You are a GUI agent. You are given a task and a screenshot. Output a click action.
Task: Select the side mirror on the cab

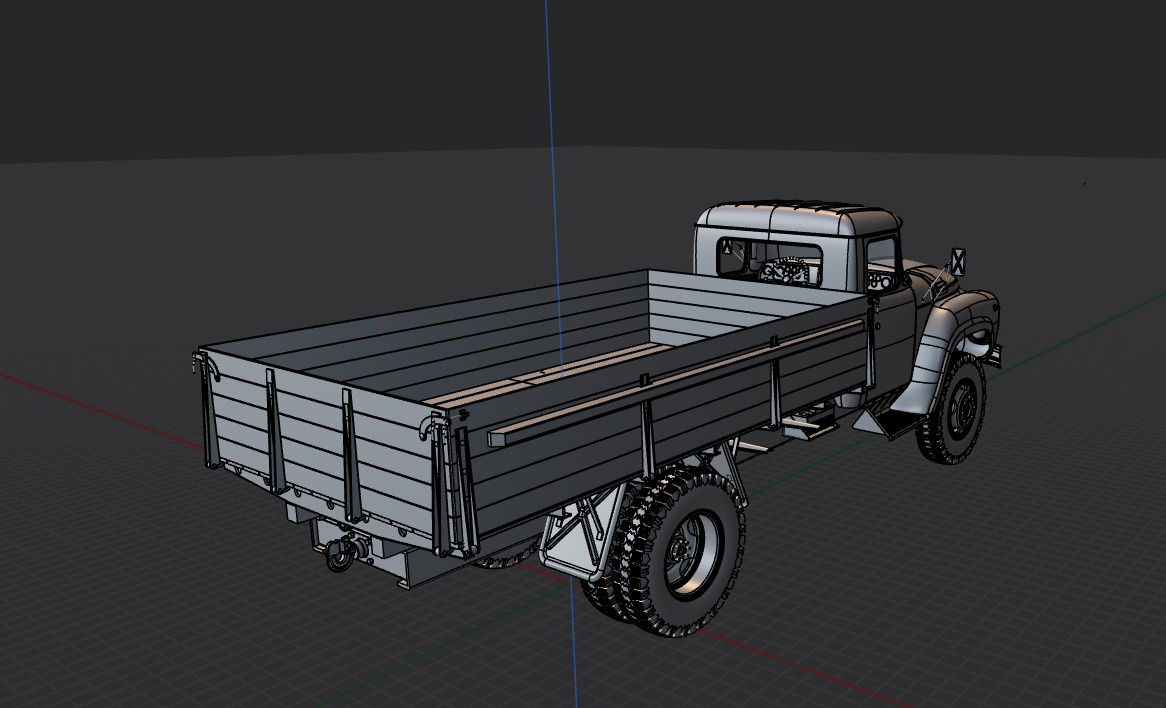[958, 262]
